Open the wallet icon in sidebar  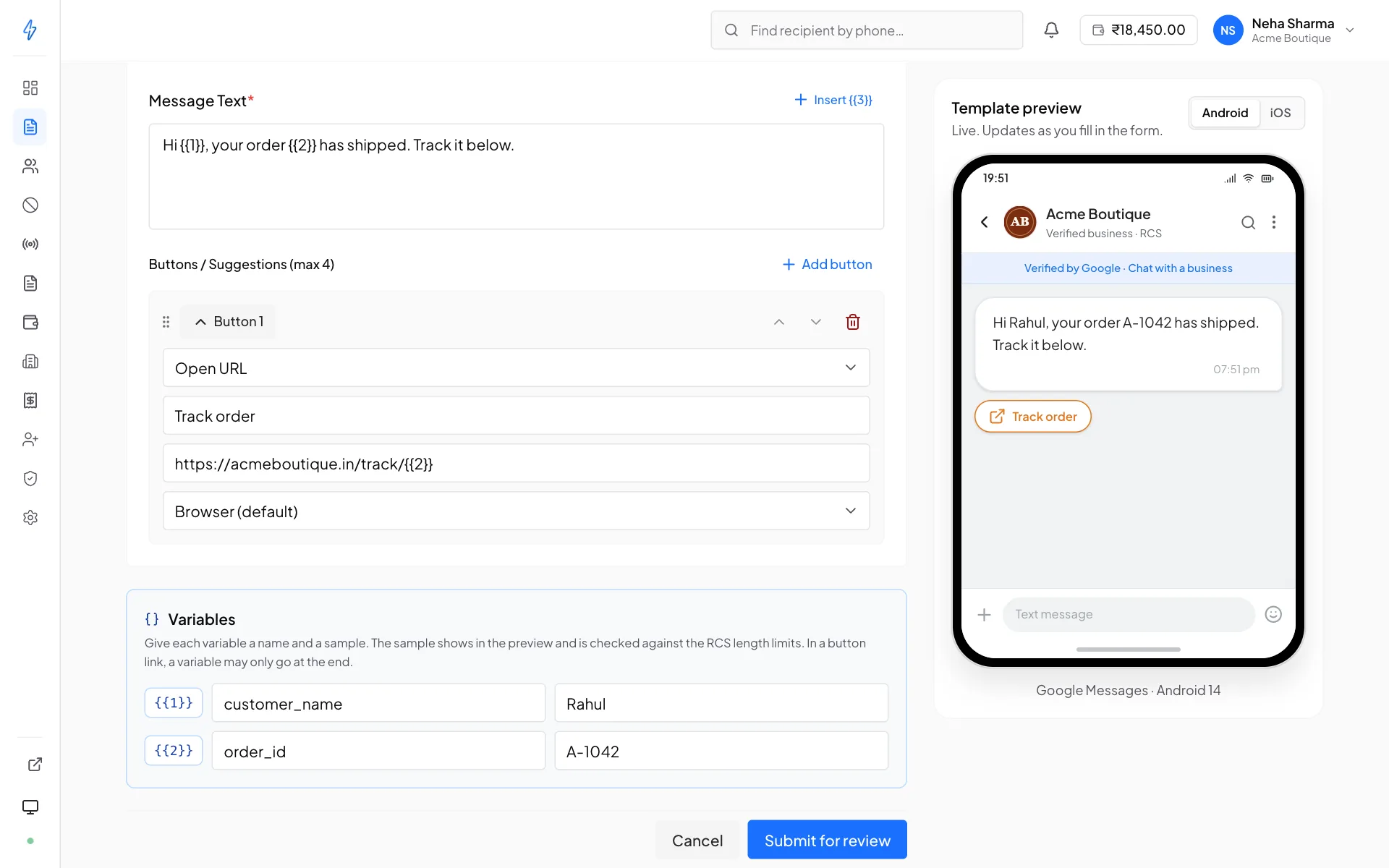(30, 323)
